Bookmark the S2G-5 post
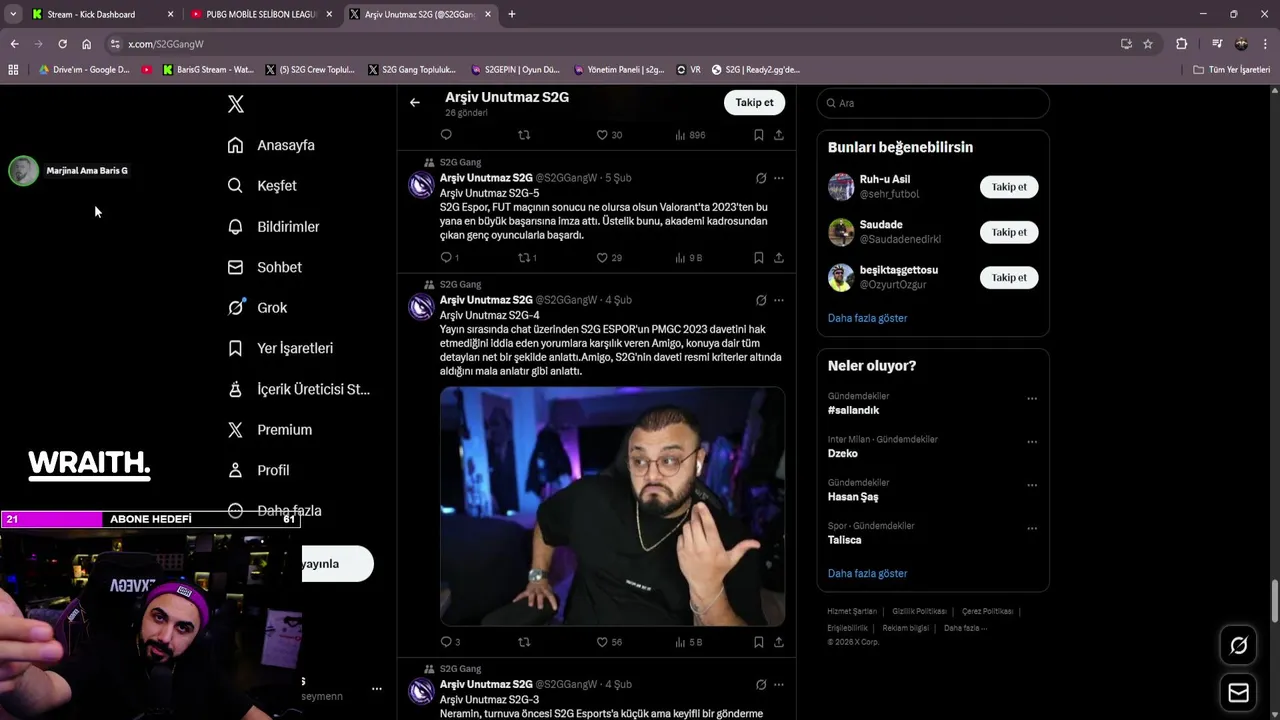Screen dimensions: 1280x720 (x=759, y=258)
